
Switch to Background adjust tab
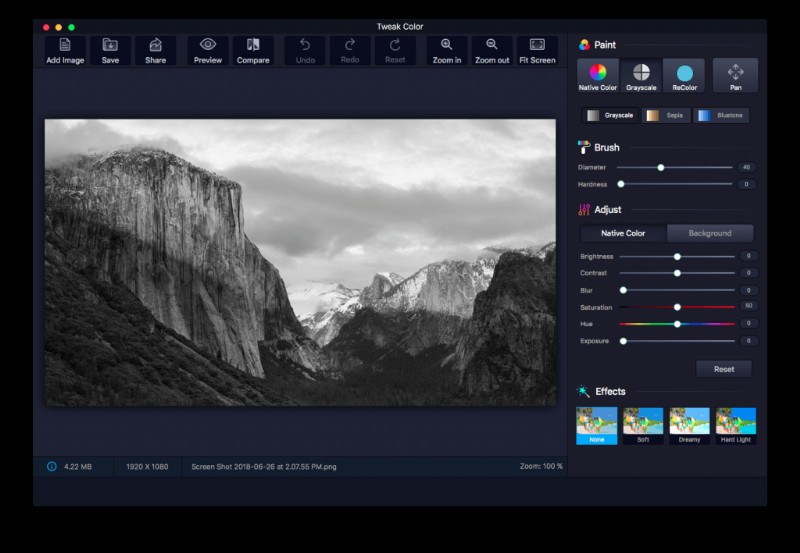click(x=710, y=233)
